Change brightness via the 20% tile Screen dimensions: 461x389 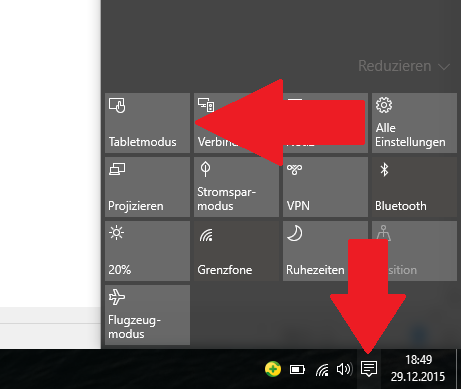(147, 251)
